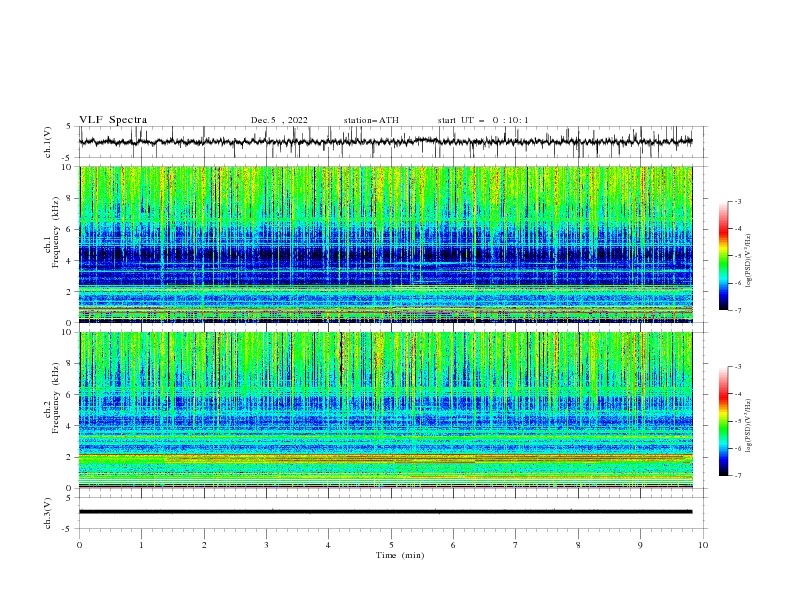Click the "ch.1(V)" axis label
792x612 pixels.
click(x=48, y=142)
